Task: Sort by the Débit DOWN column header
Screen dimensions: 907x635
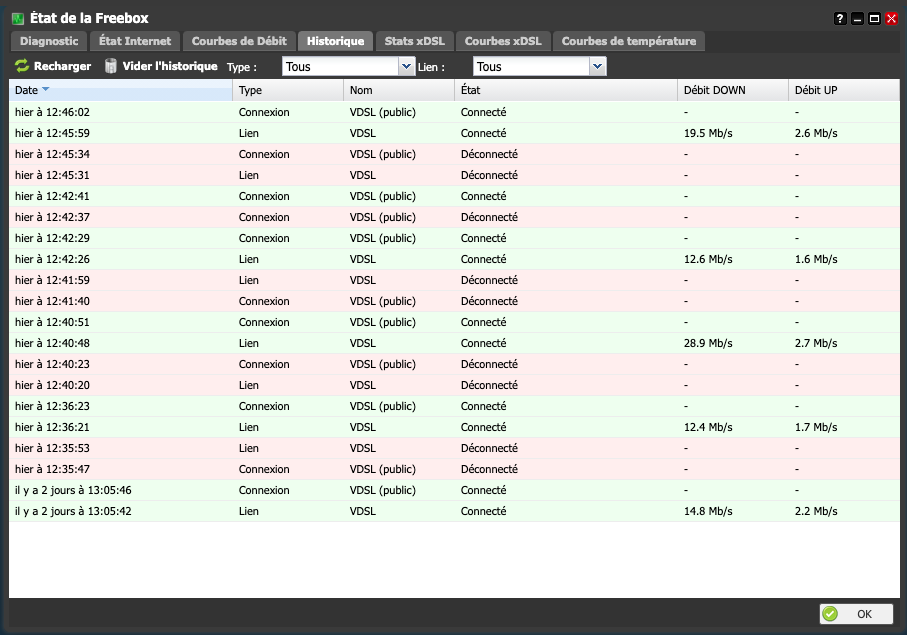Action: (733, 90)
